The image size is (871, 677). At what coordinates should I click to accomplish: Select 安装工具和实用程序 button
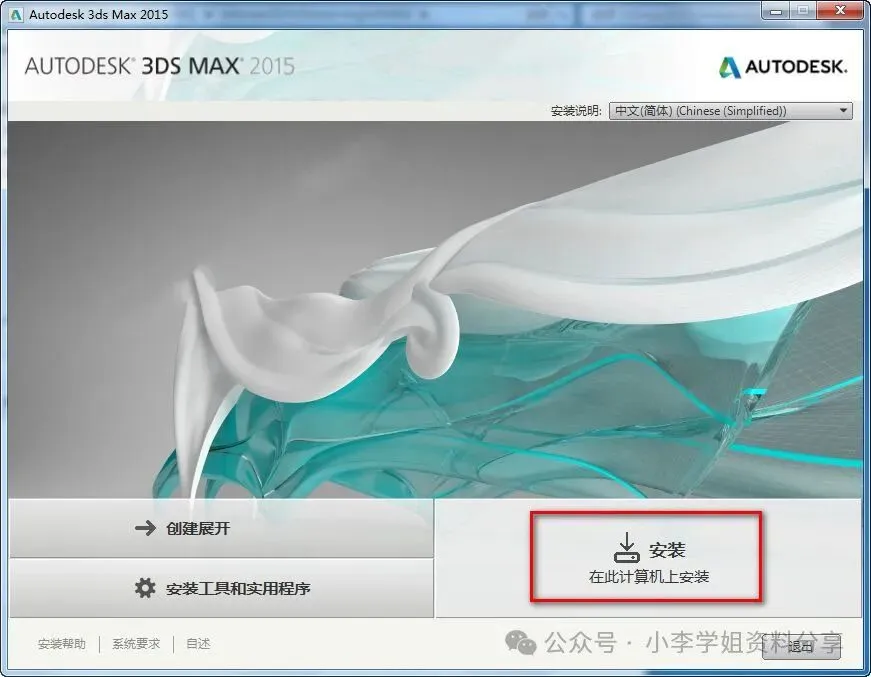coord(222,588)
